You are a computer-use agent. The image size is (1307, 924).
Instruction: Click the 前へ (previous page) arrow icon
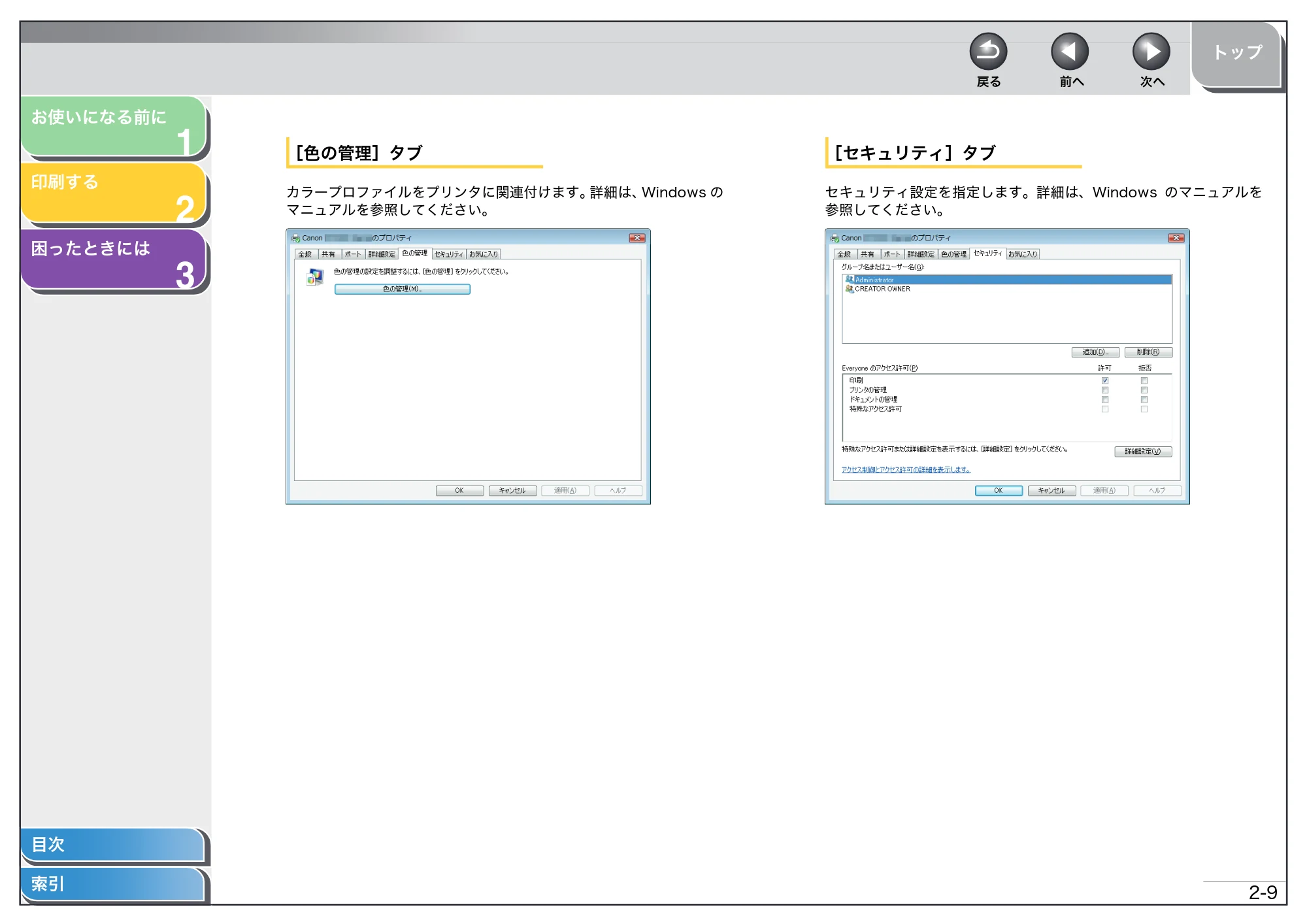point(1070,52)
